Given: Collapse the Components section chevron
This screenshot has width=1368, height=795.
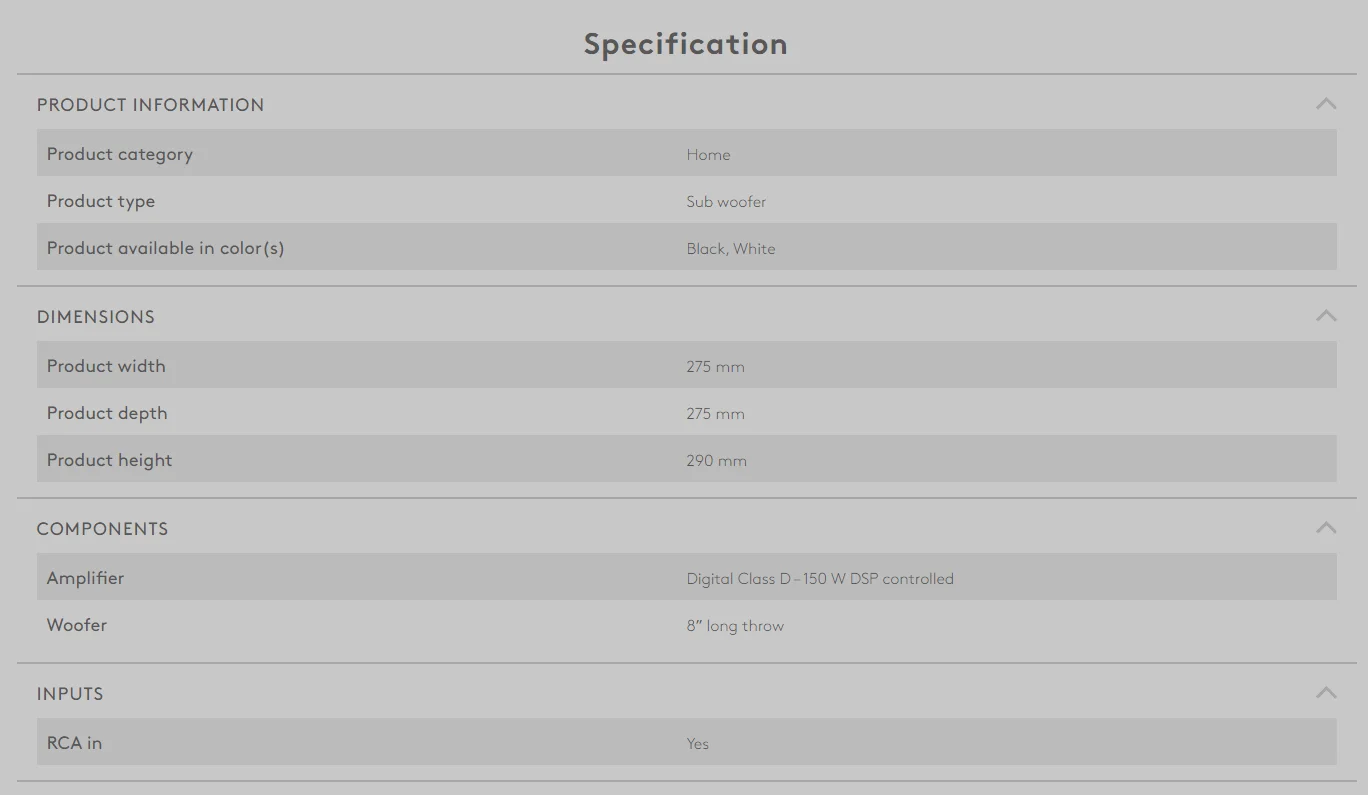Looking at the screenshot, I should [x=1326, y=528].
